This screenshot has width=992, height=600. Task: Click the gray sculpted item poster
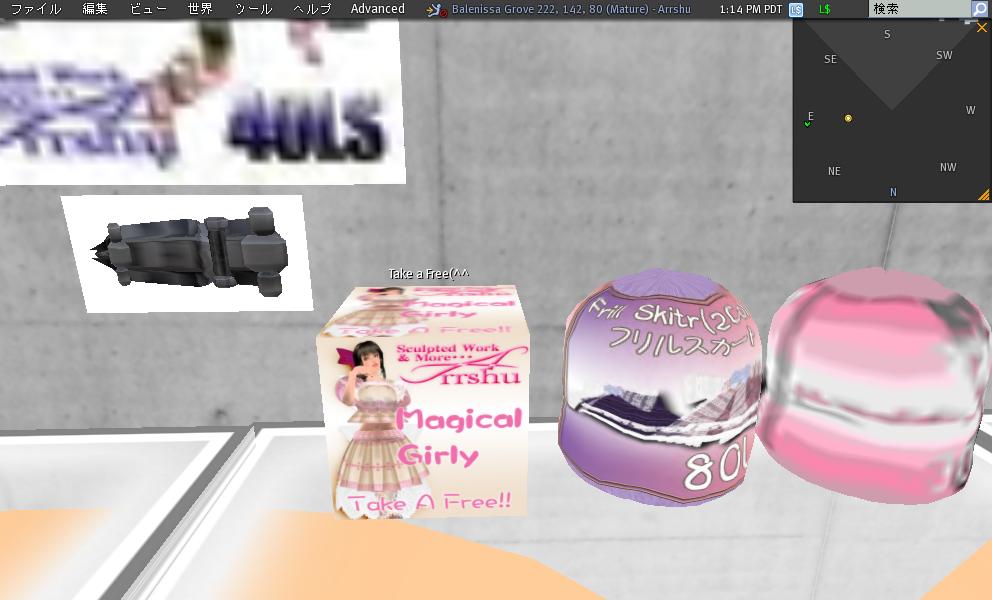tap(187, 253)
